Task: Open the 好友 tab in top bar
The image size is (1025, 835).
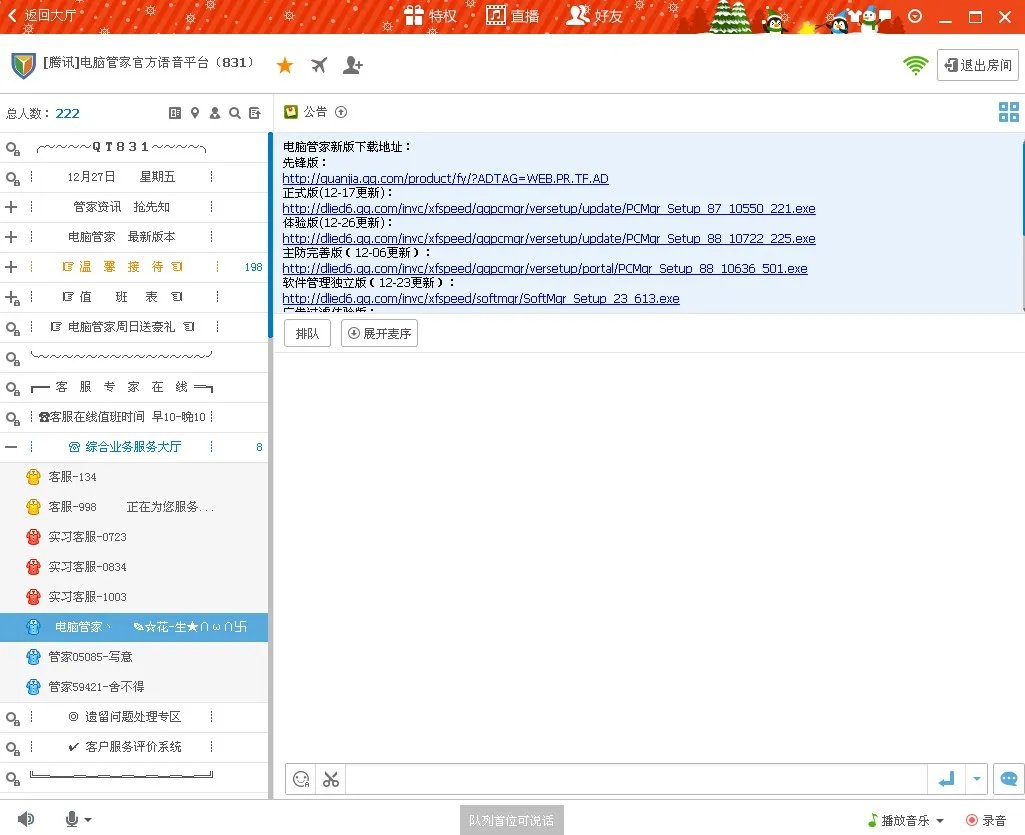Action: (594, 16)
